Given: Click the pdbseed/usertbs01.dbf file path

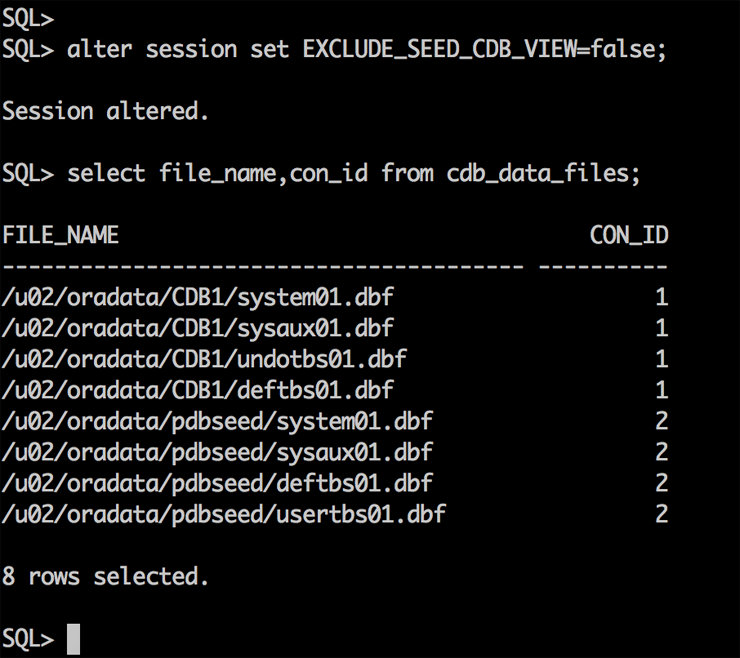Looking at the screenshot, I should [x=224, y=514].
